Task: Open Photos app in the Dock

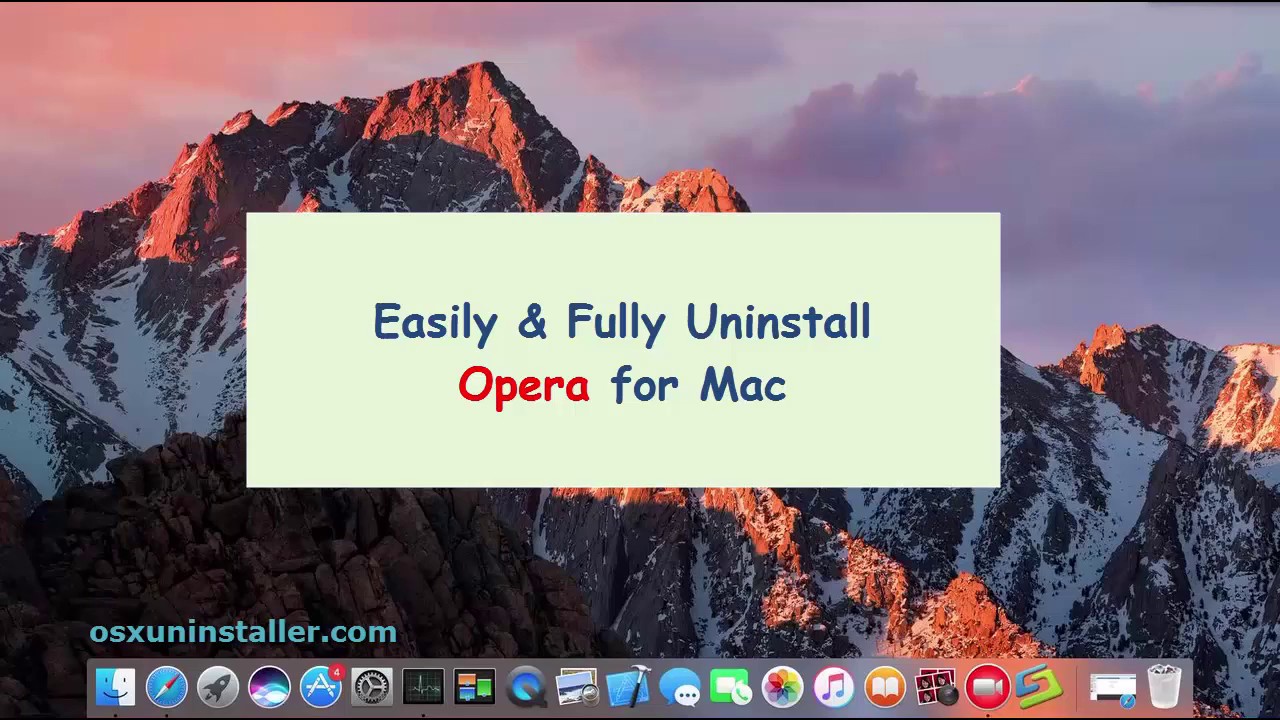Action: point(782,687)
